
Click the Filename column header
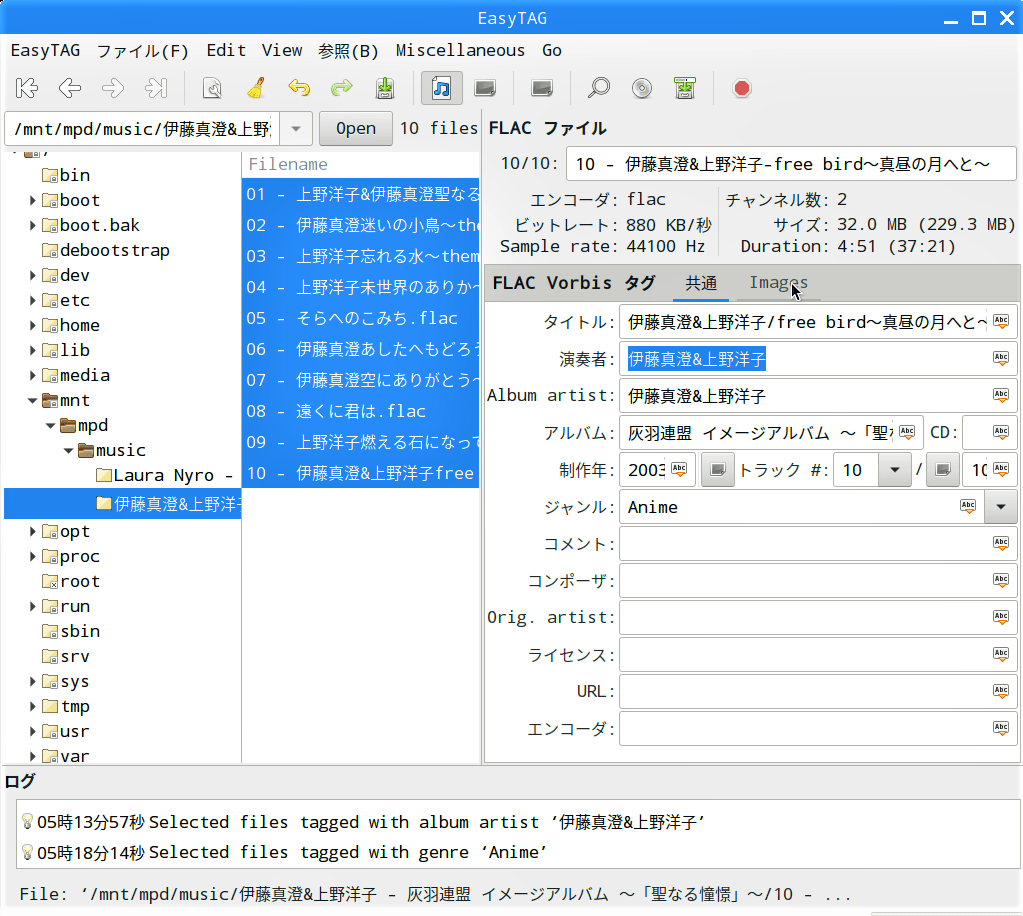[361, 164]
